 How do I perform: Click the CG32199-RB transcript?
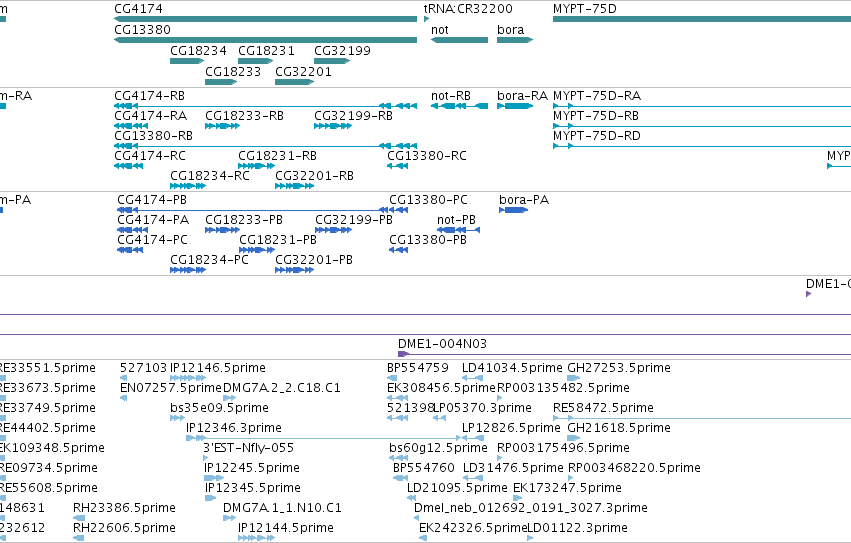click(333, 126)
